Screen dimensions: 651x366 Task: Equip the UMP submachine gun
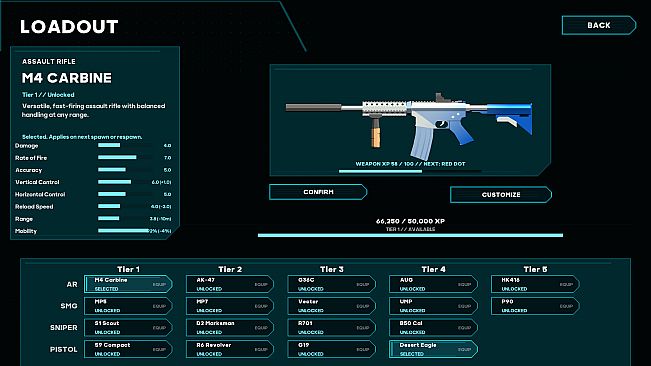[433, 306]
